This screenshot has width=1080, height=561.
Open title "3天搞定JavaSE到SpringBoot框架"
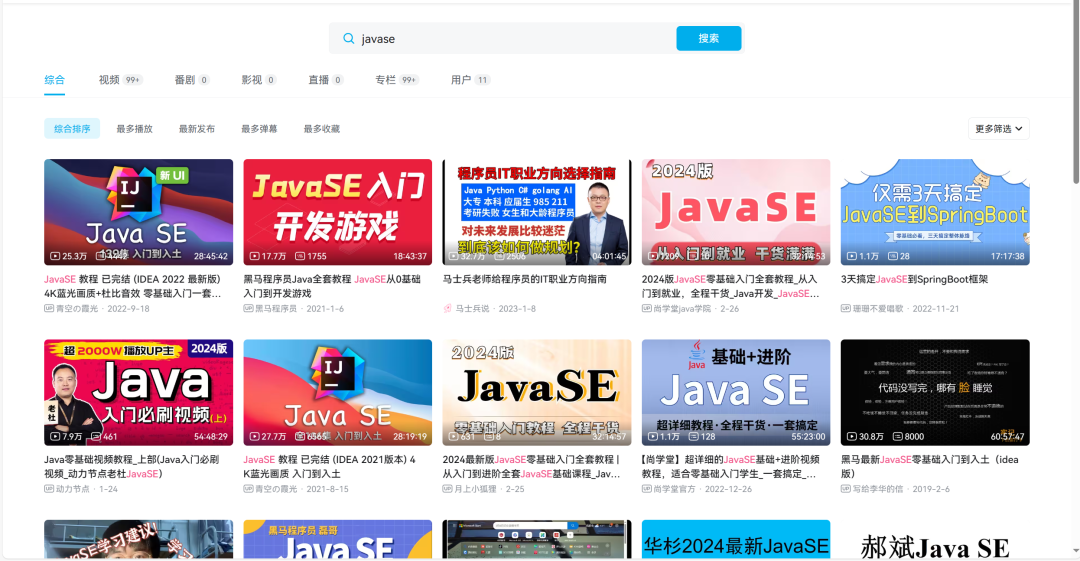[914, 279]
